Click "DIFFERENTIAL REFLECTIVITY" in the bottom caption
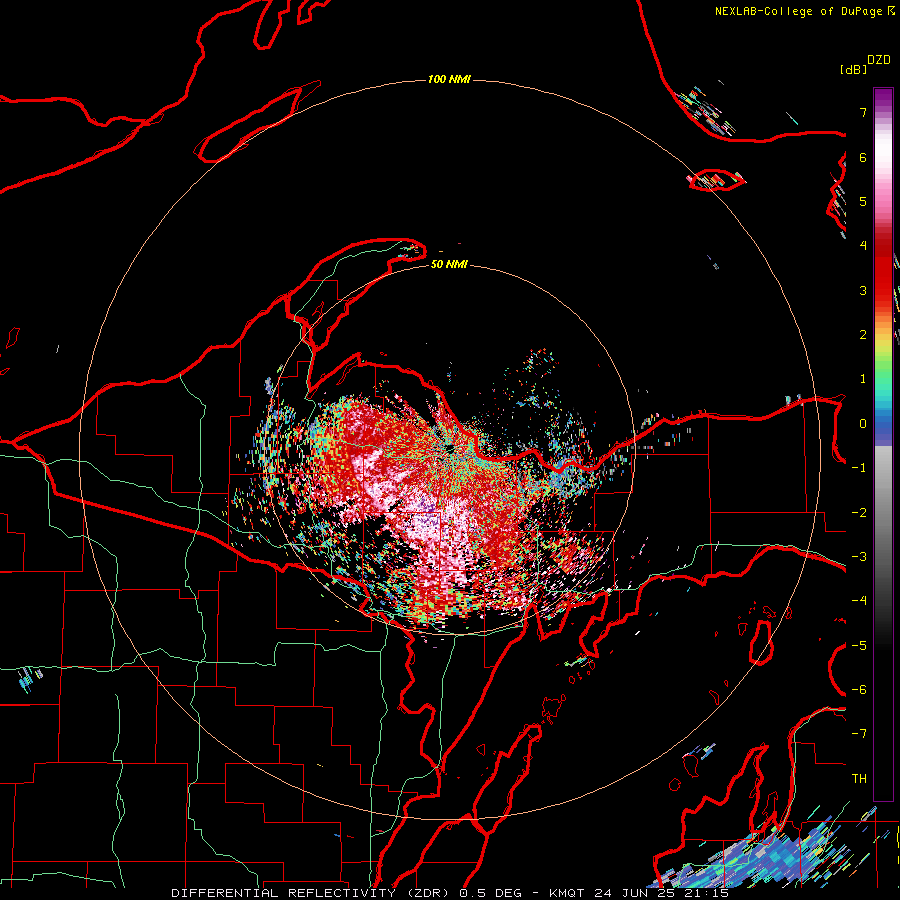This screenshot has width=900, height=900. click(284, 893)
